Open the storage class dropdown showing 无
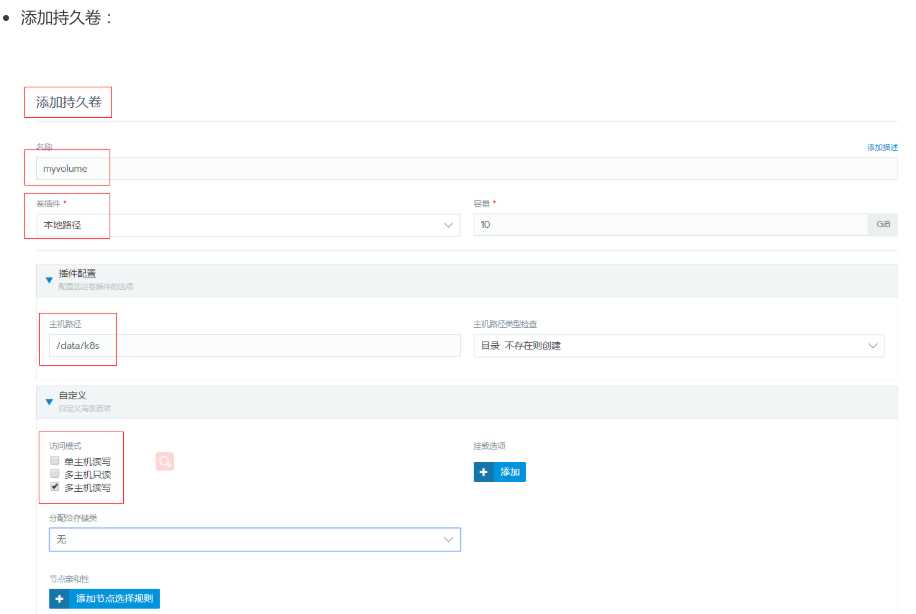916x614 pixels. tap(255, 539)
